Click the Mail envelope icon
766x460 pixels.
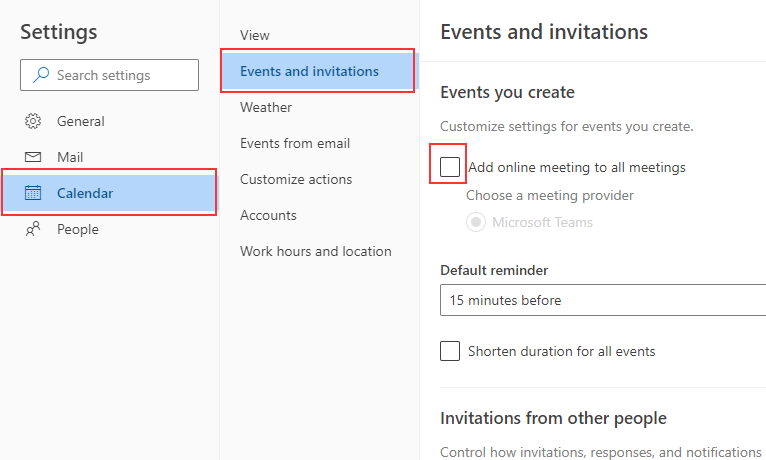[x=33, y=157]
